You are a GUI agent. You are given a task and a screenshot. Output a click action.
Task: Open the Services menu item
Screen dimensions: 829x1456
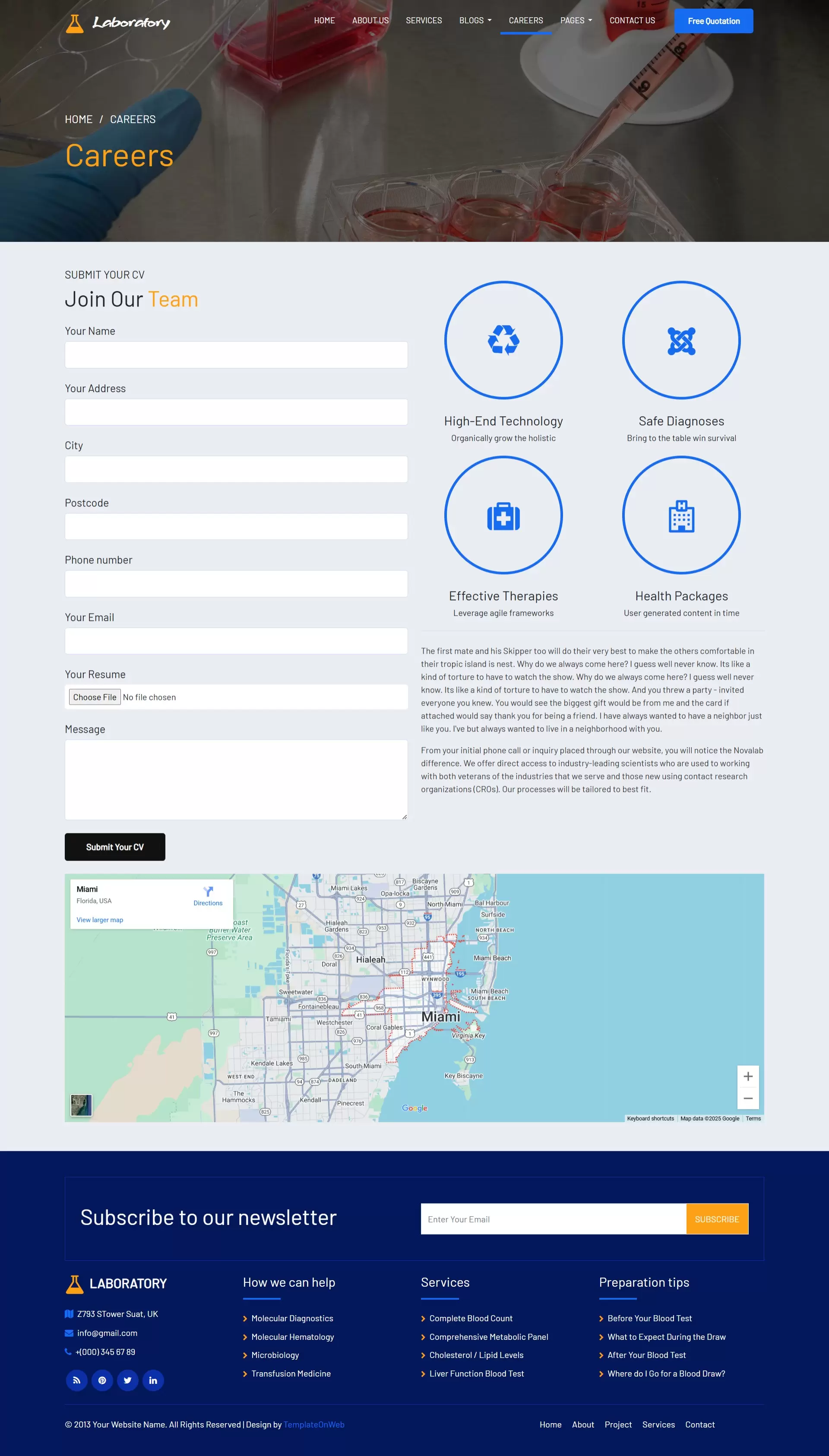pyautogui.click(x=424, y=20)
